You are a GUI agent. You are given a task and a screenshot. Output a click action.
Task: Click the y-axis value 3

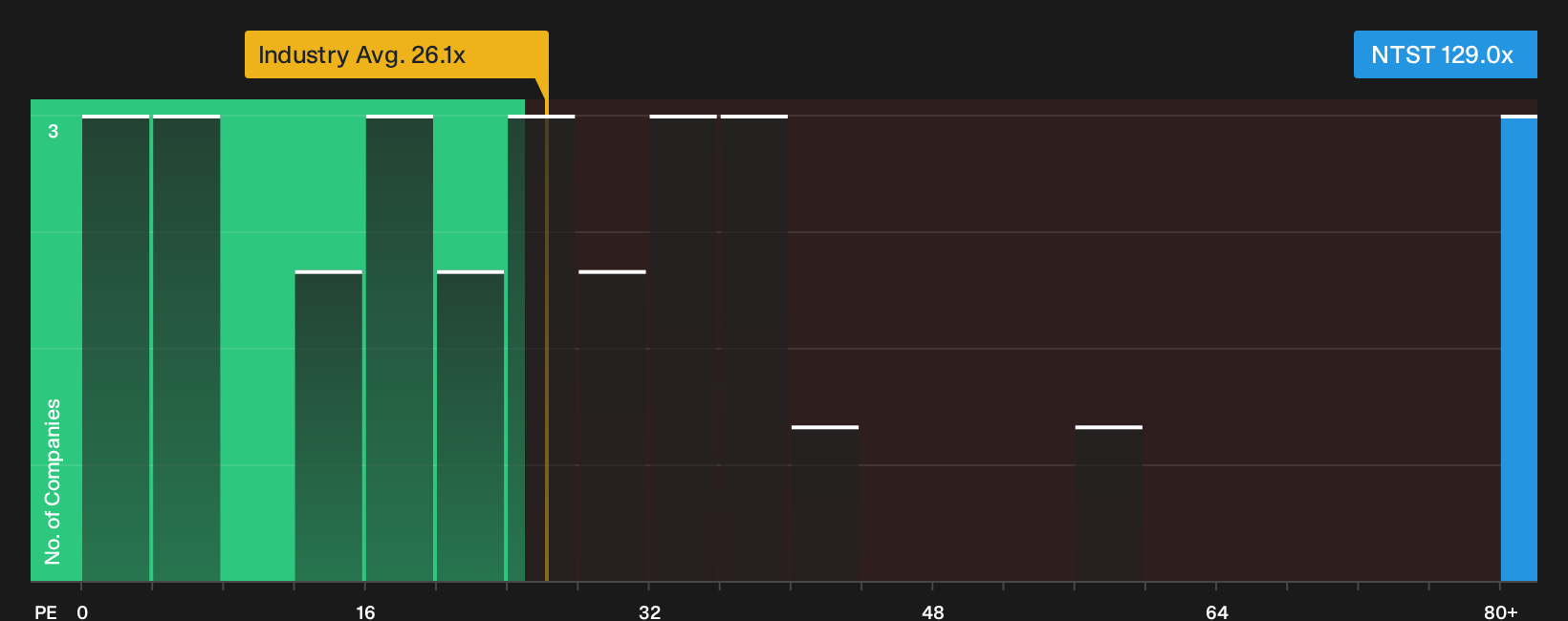[x=54, y=131]
